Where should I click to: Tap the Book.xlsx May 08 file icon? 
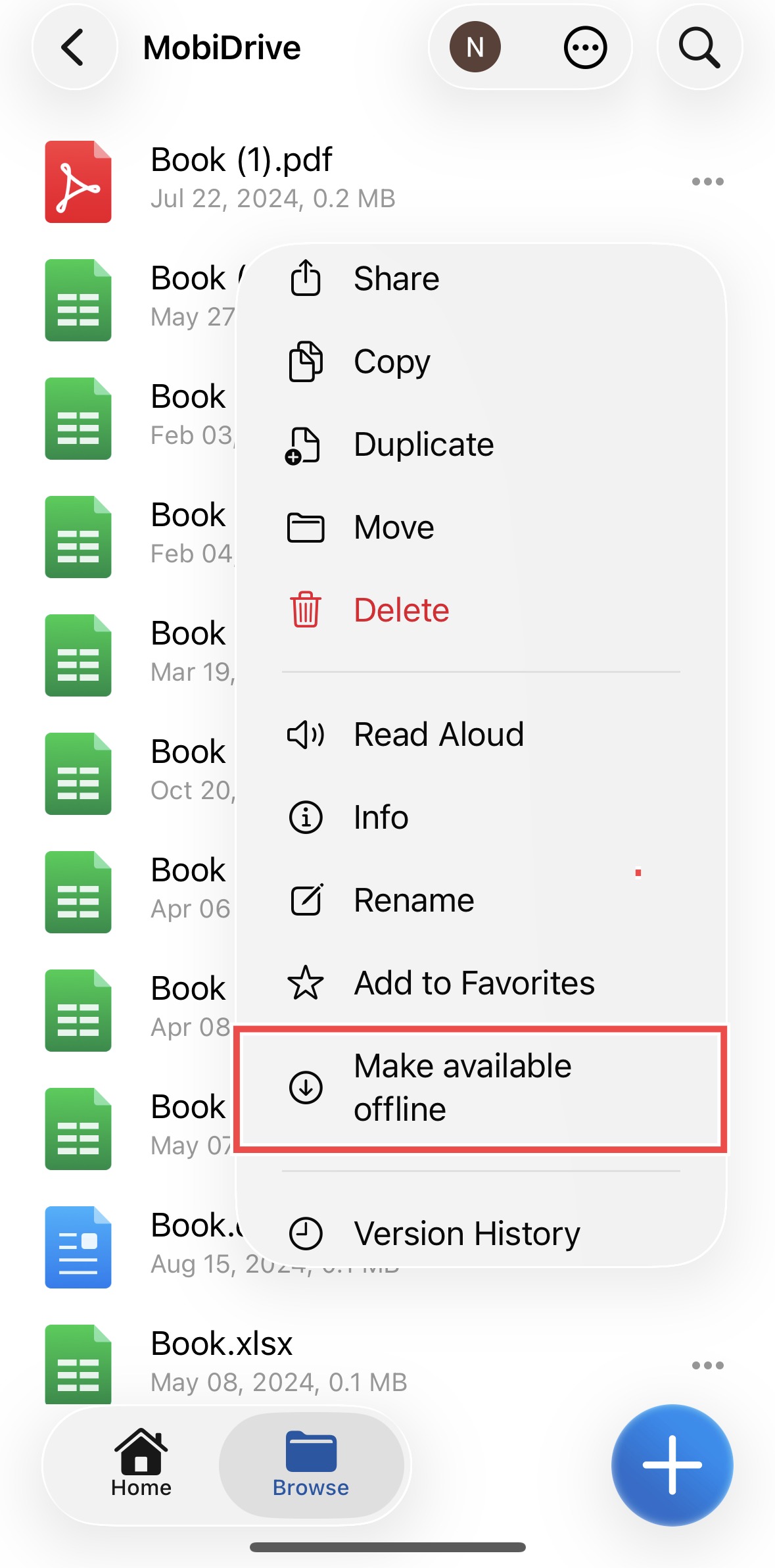[x=78, y=1364]
